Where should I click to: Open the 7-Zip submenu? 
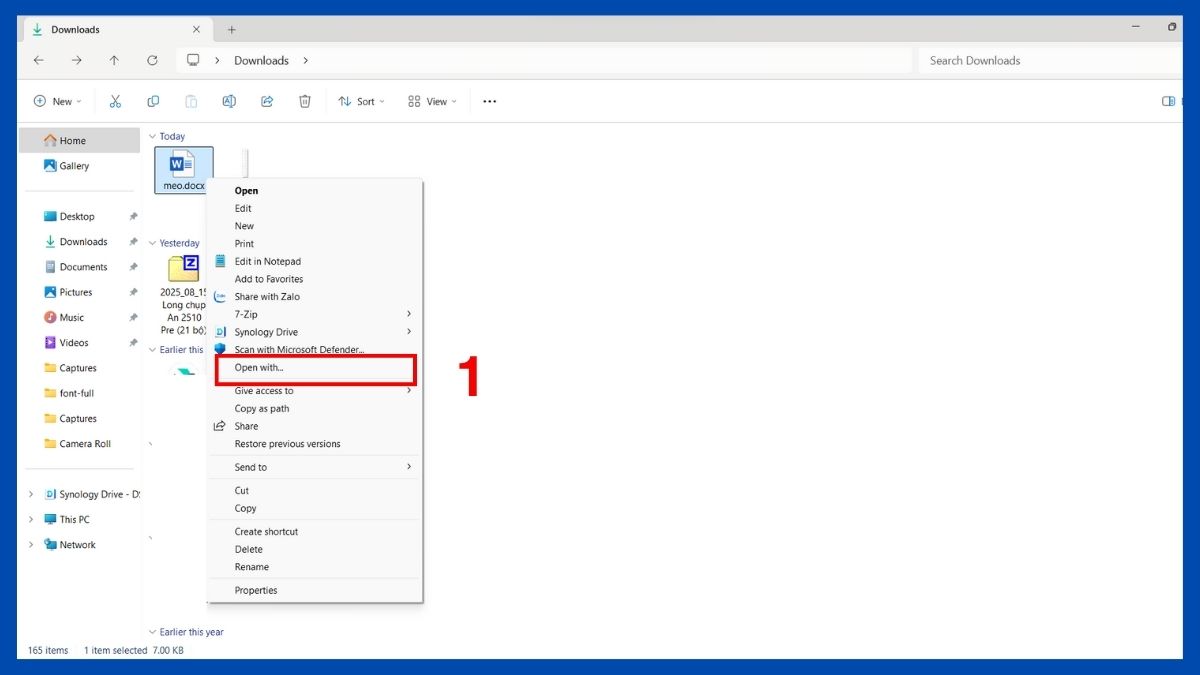click(x=315, y=314)
